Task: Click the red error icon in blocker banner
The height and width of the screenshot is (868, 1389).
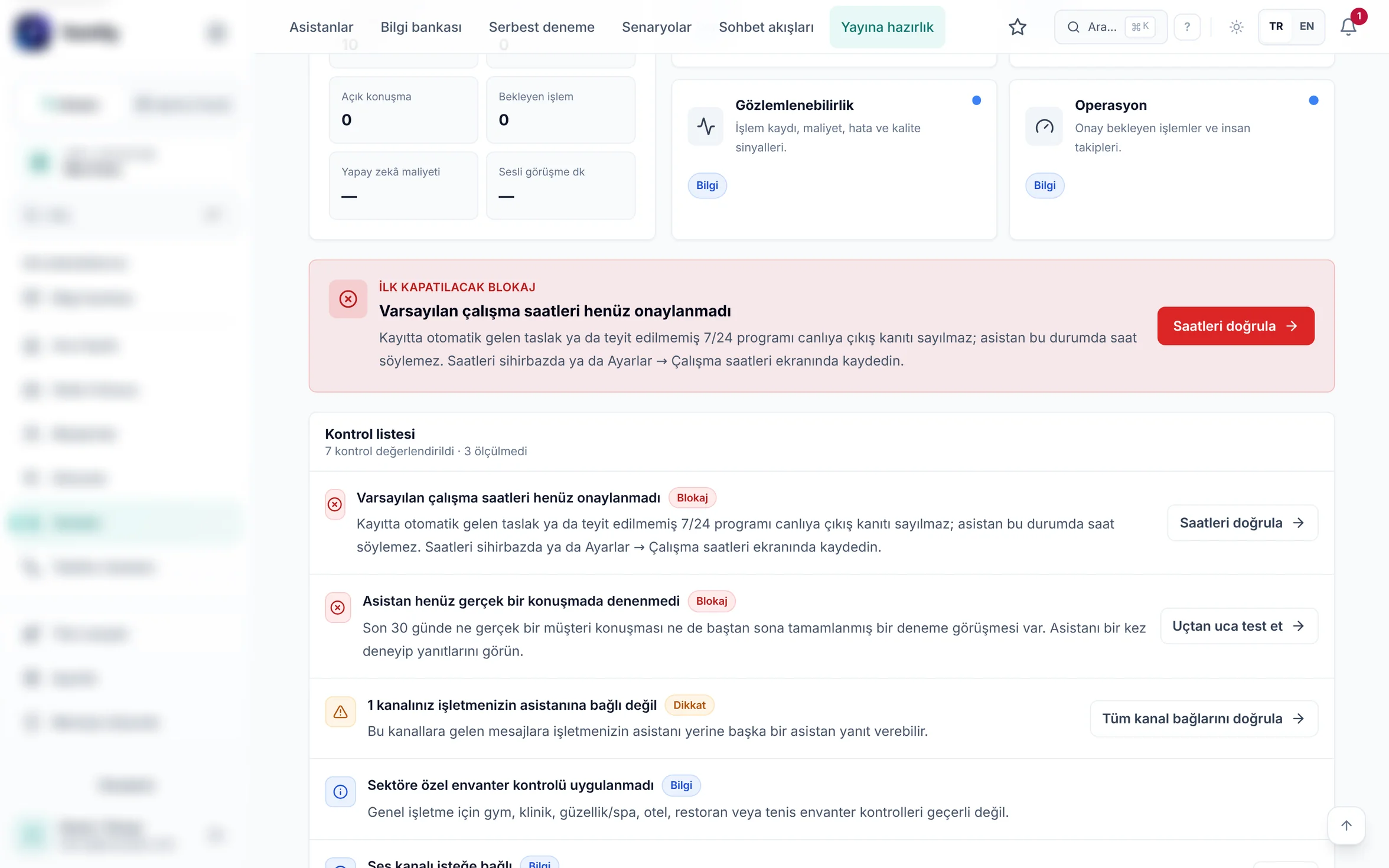Action: point(348,299)
